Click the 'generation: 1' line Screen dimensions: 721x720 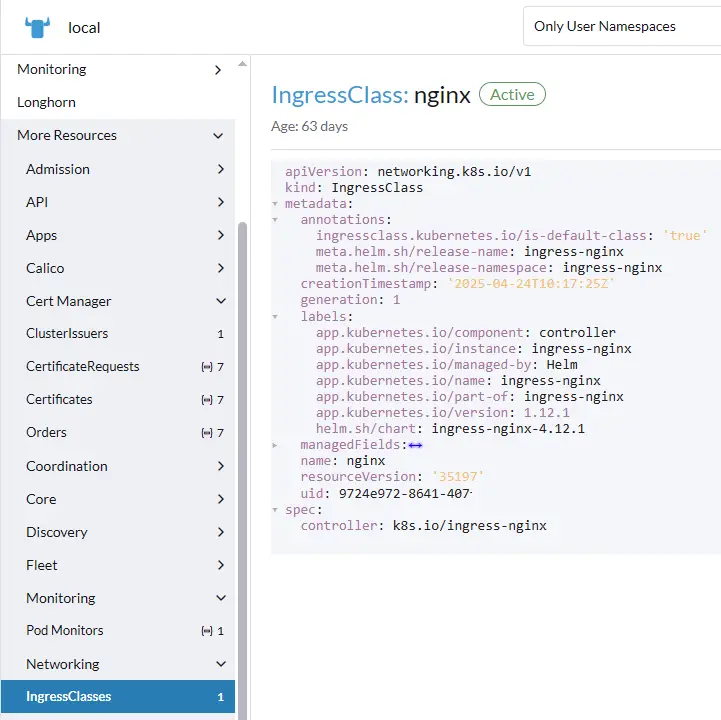tap(350, 300)
